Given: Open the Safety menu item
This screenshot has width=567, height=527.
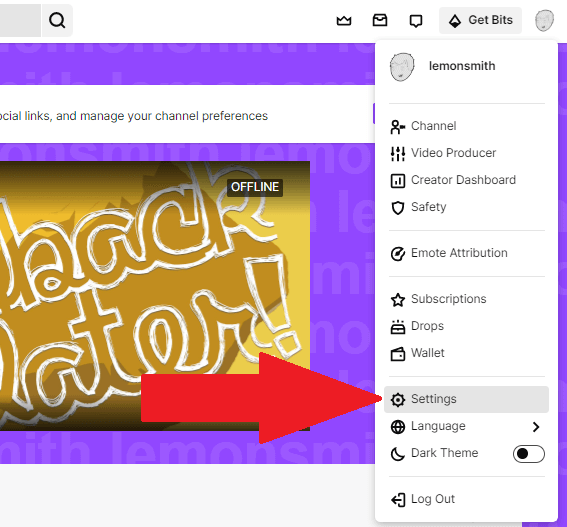Looking at the screenshot, I should click(466, 207).
